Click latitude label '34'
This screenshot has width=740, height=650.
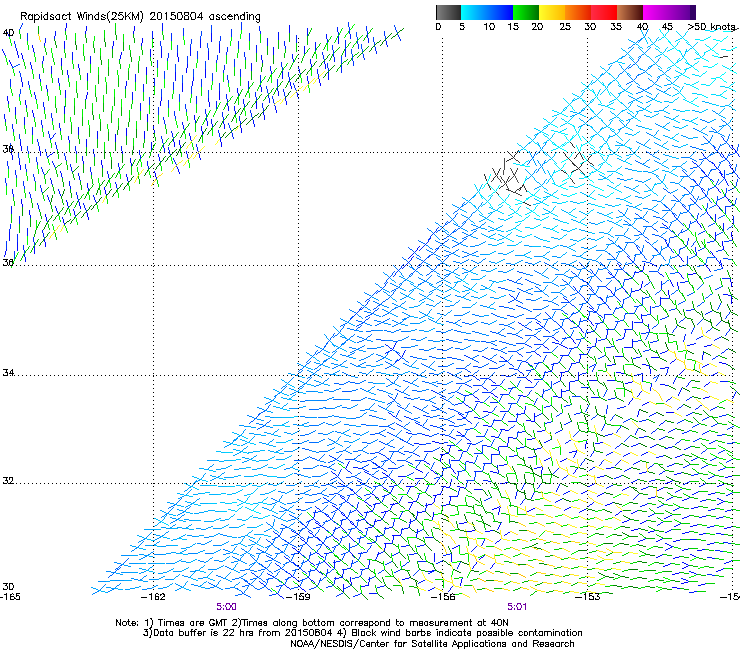(x=8, y=373)
